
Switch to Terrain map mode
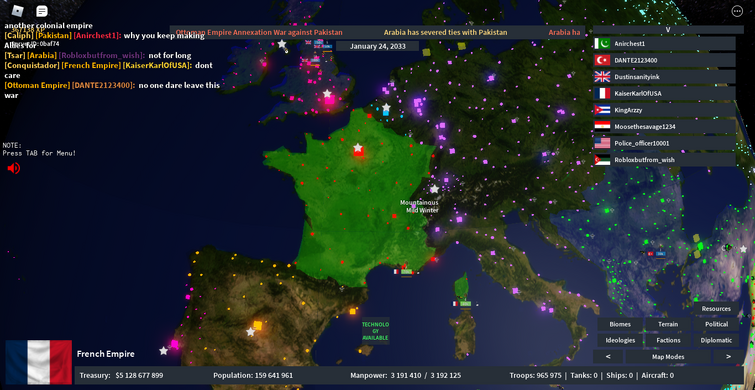pyautogui.click(x=668, y=324)
